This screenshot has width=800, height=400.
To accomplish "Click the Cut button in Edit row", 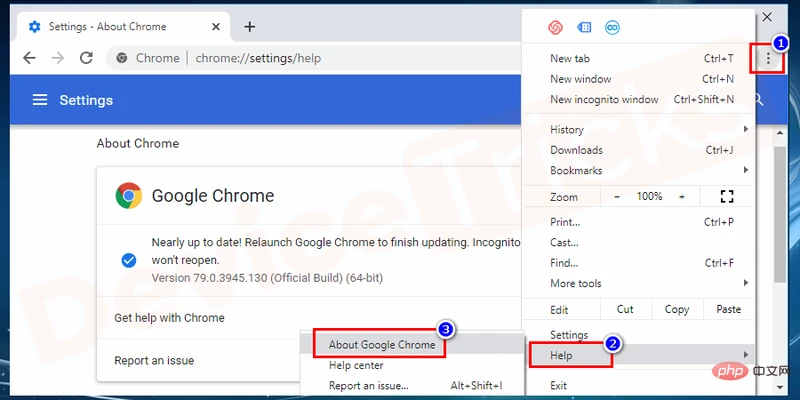I will point(625,309).
